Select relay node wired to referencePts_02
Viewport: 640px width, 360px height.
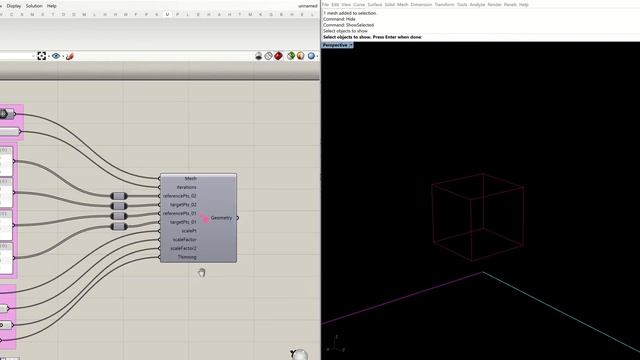119,196
